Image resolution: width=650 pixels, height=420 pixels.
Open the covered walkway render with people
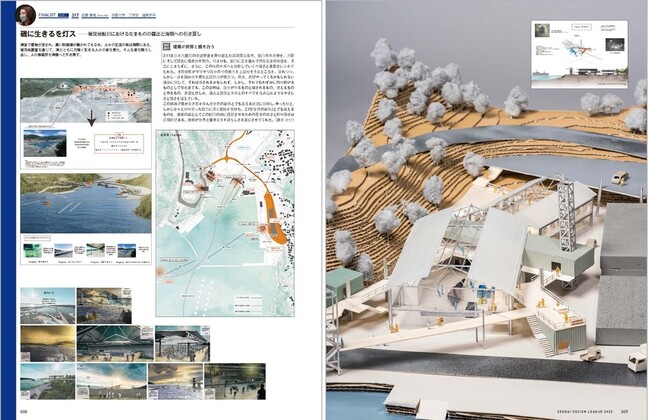pos(182,344)
